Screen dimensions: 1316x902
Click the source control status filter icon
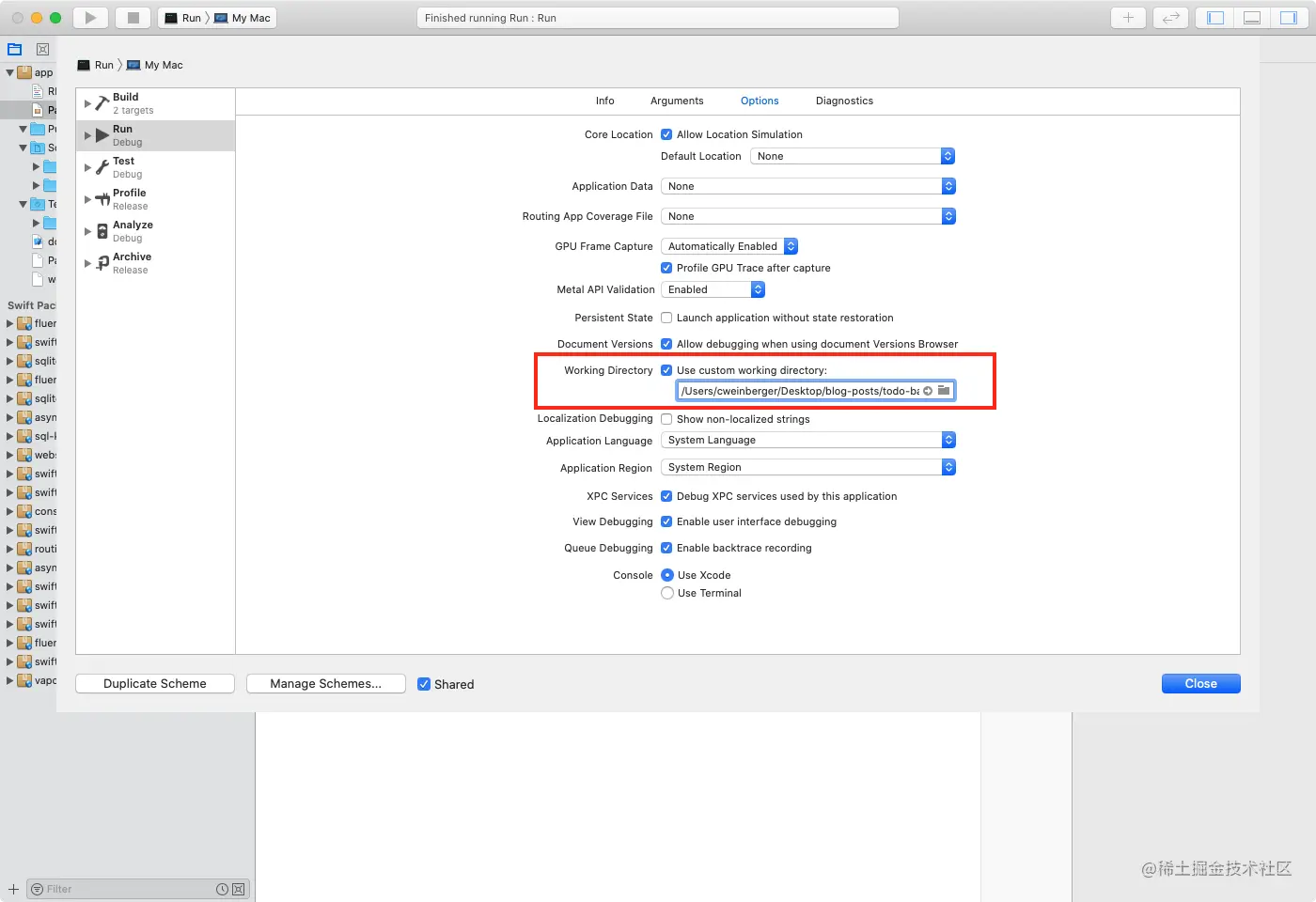[238, 889]
